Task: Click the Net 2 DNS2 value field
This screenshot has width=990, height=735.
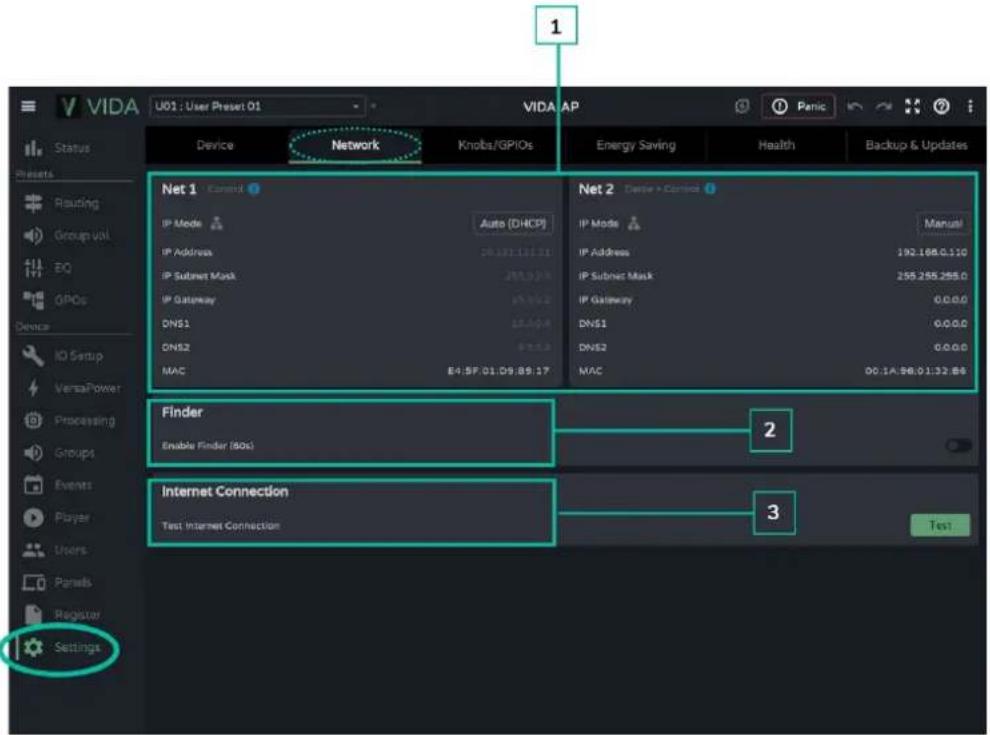Action: (x=950, y=347)
